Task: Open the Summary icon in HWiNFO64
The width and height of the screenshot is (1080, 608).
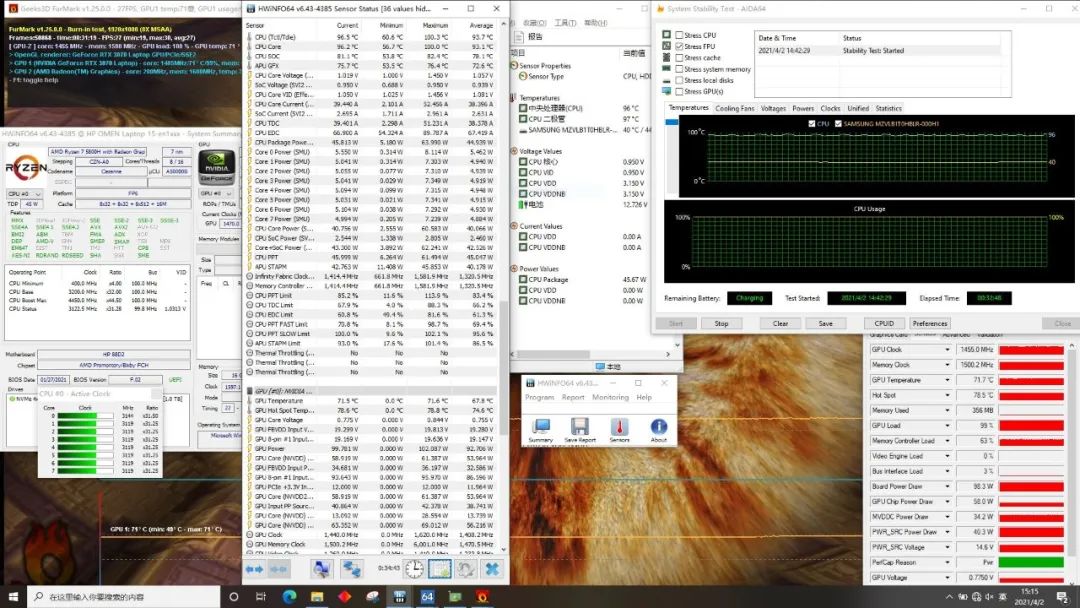Action: [540, 428]
